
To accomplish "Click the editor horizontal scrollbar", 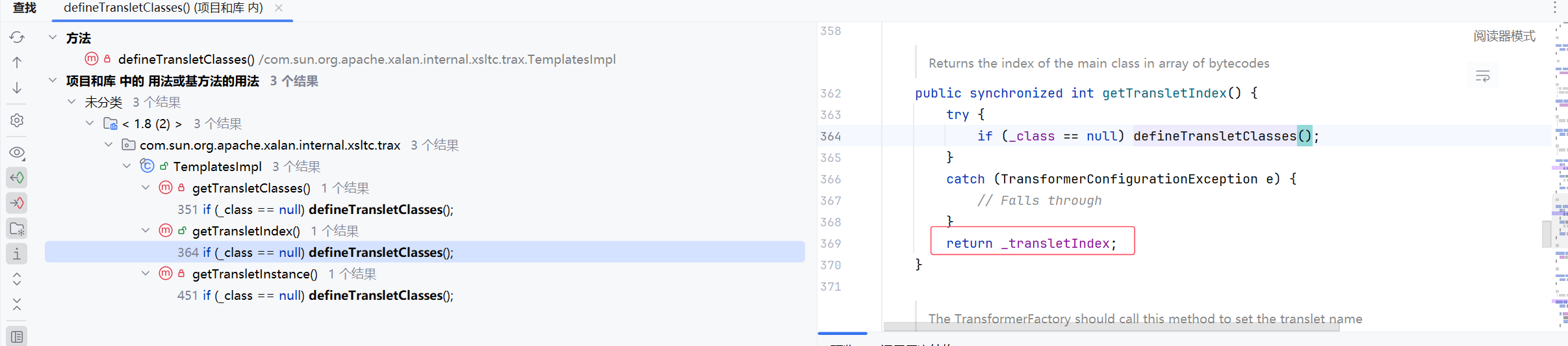I will click(x=1111, y=326).
